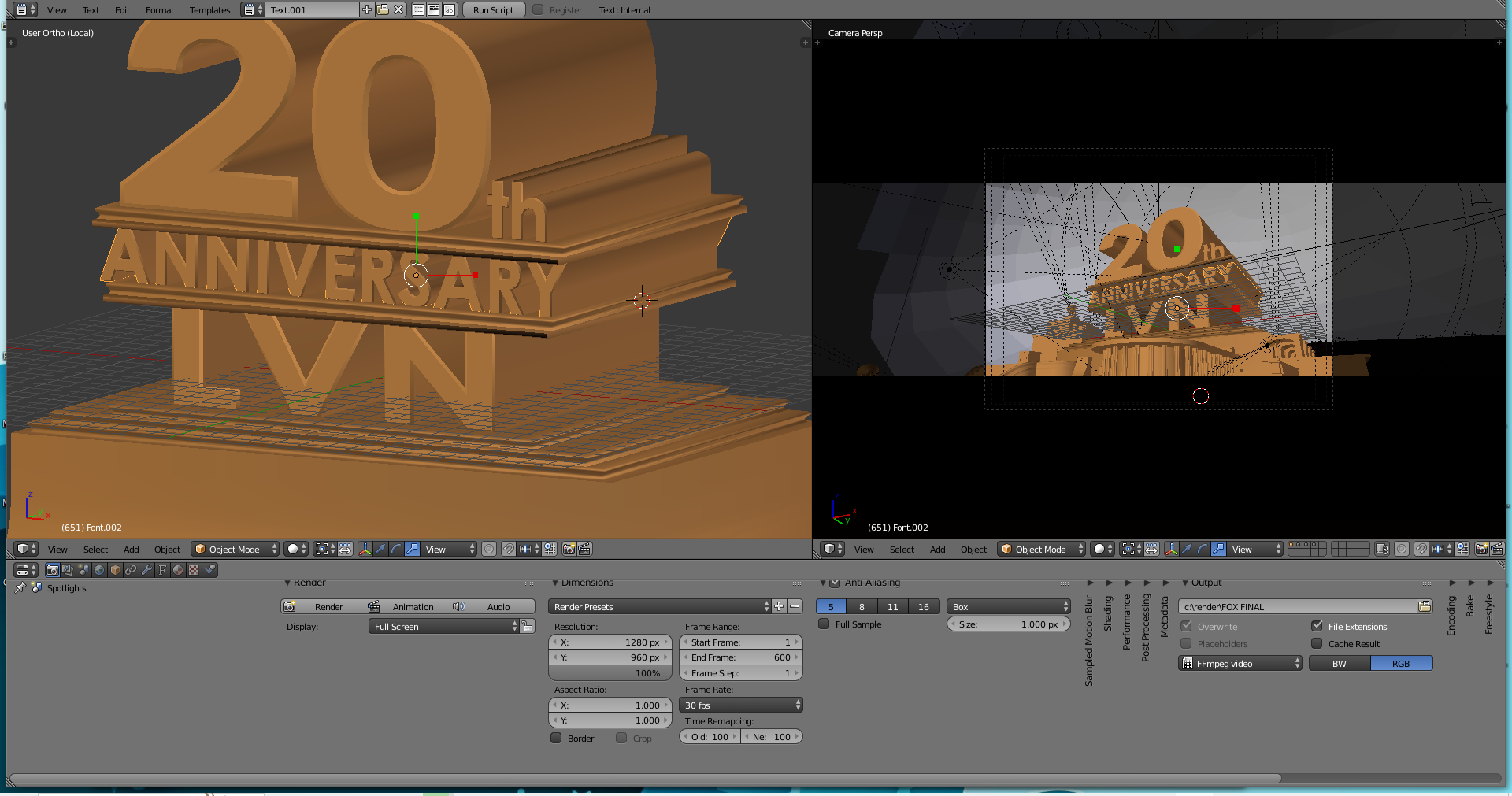
Task: Open the Frame Rate 30 fps dropdown
Action: 741,705
